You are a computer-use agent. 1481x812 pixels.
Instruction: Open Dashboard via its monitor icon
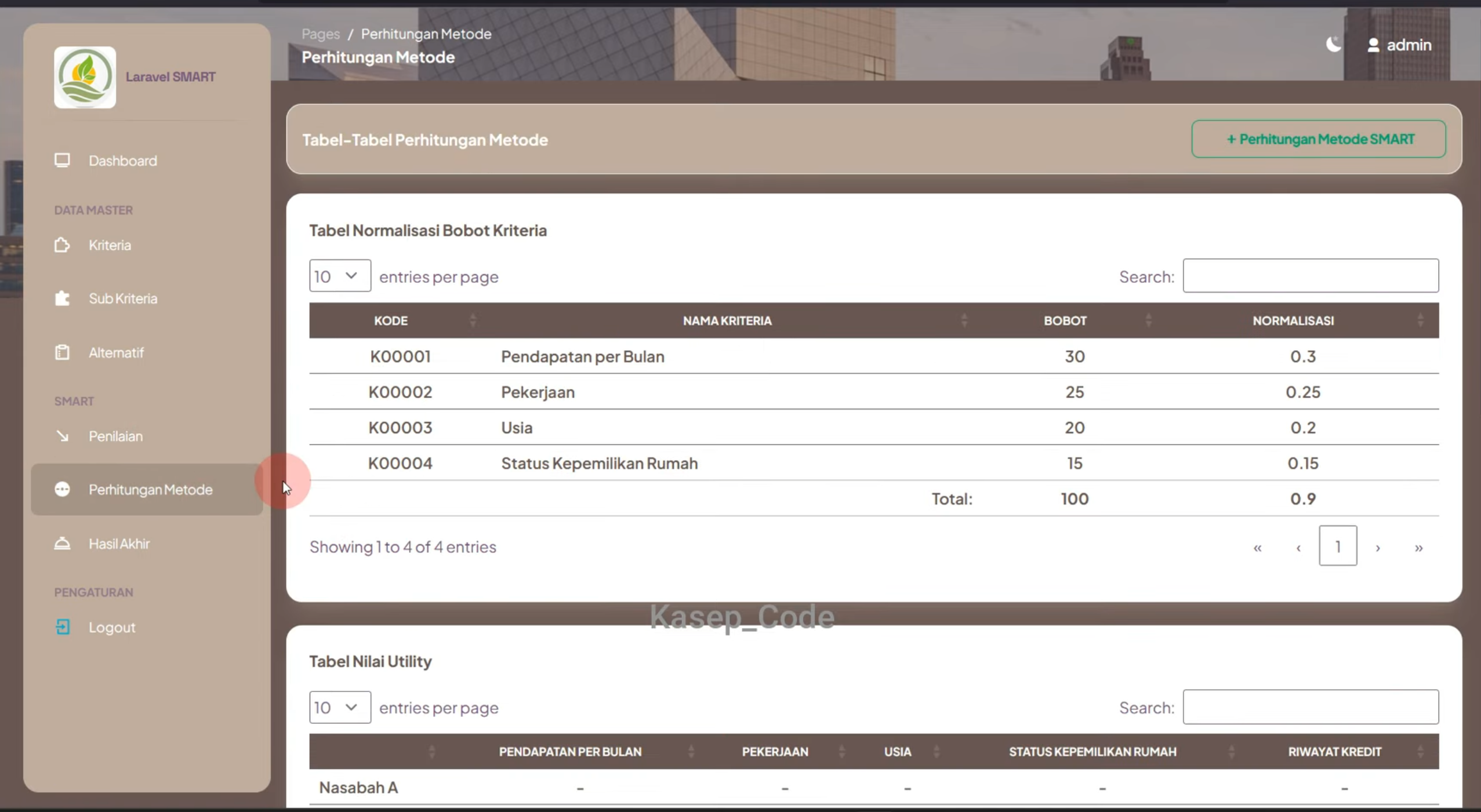coord(62,161)
